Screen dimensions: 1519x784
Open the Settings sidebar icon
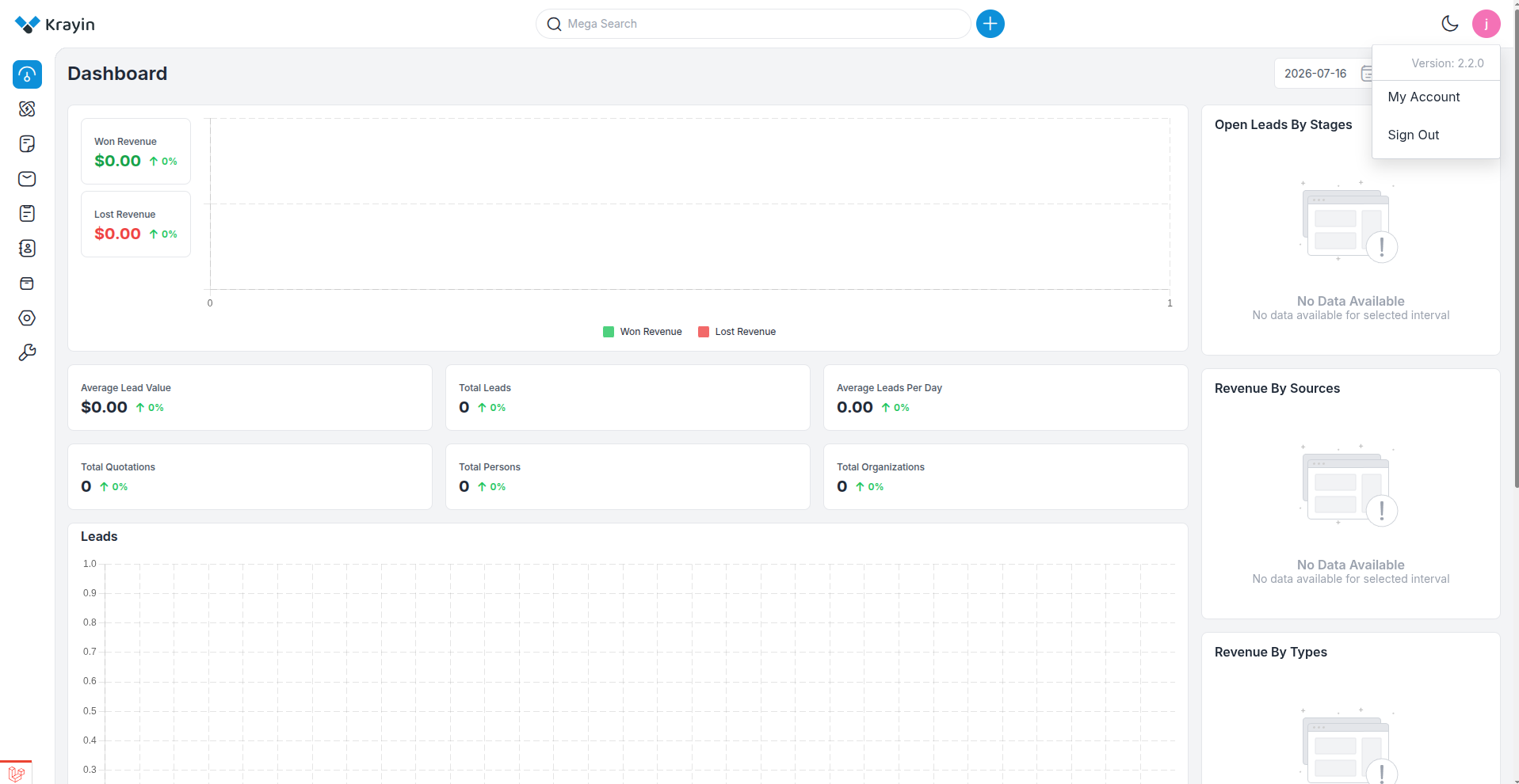[x=27, y=318]
